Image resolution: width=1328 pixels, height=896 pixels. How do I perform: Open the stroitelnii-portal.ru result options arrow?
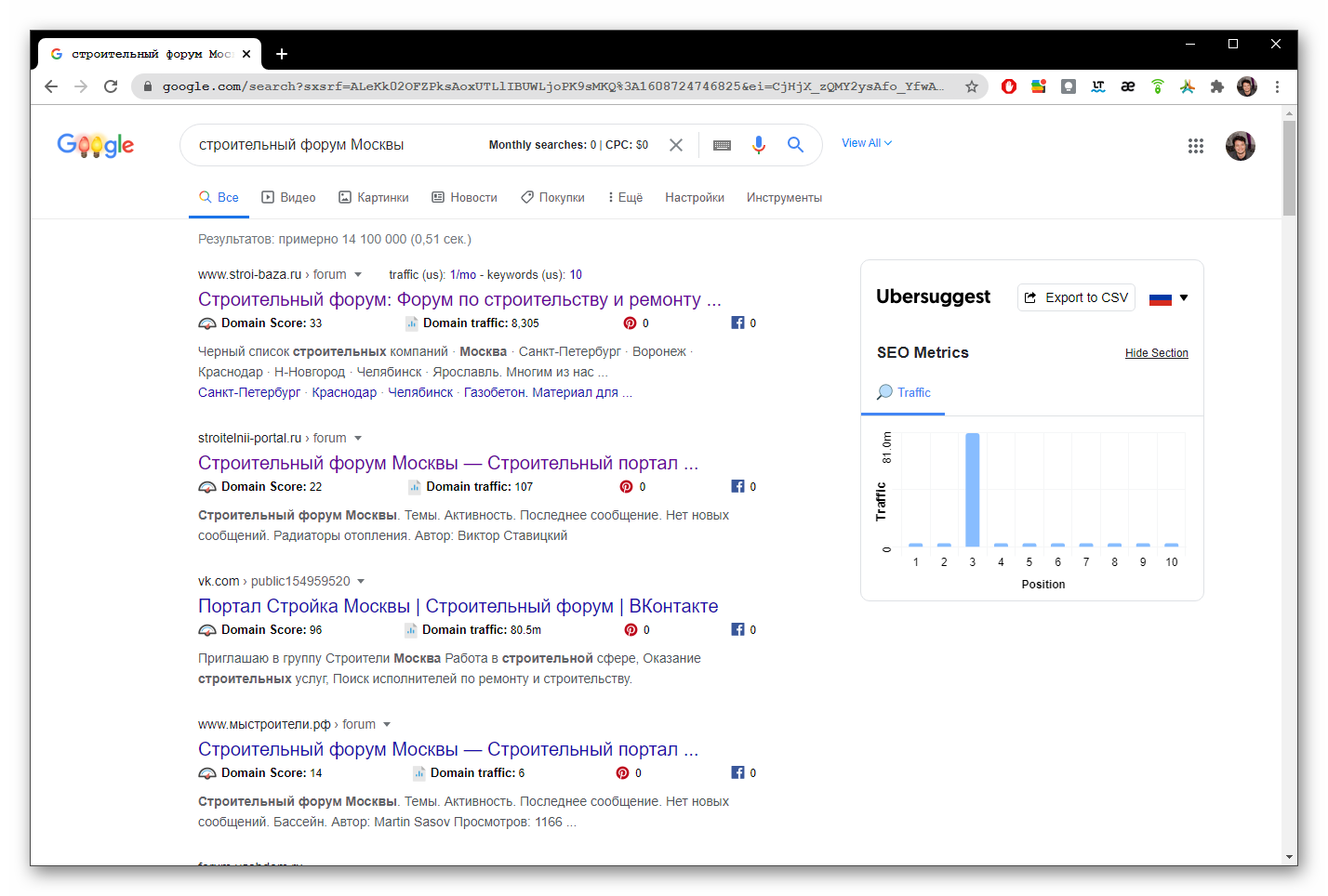pyautogui.click(x=358, y=439)
